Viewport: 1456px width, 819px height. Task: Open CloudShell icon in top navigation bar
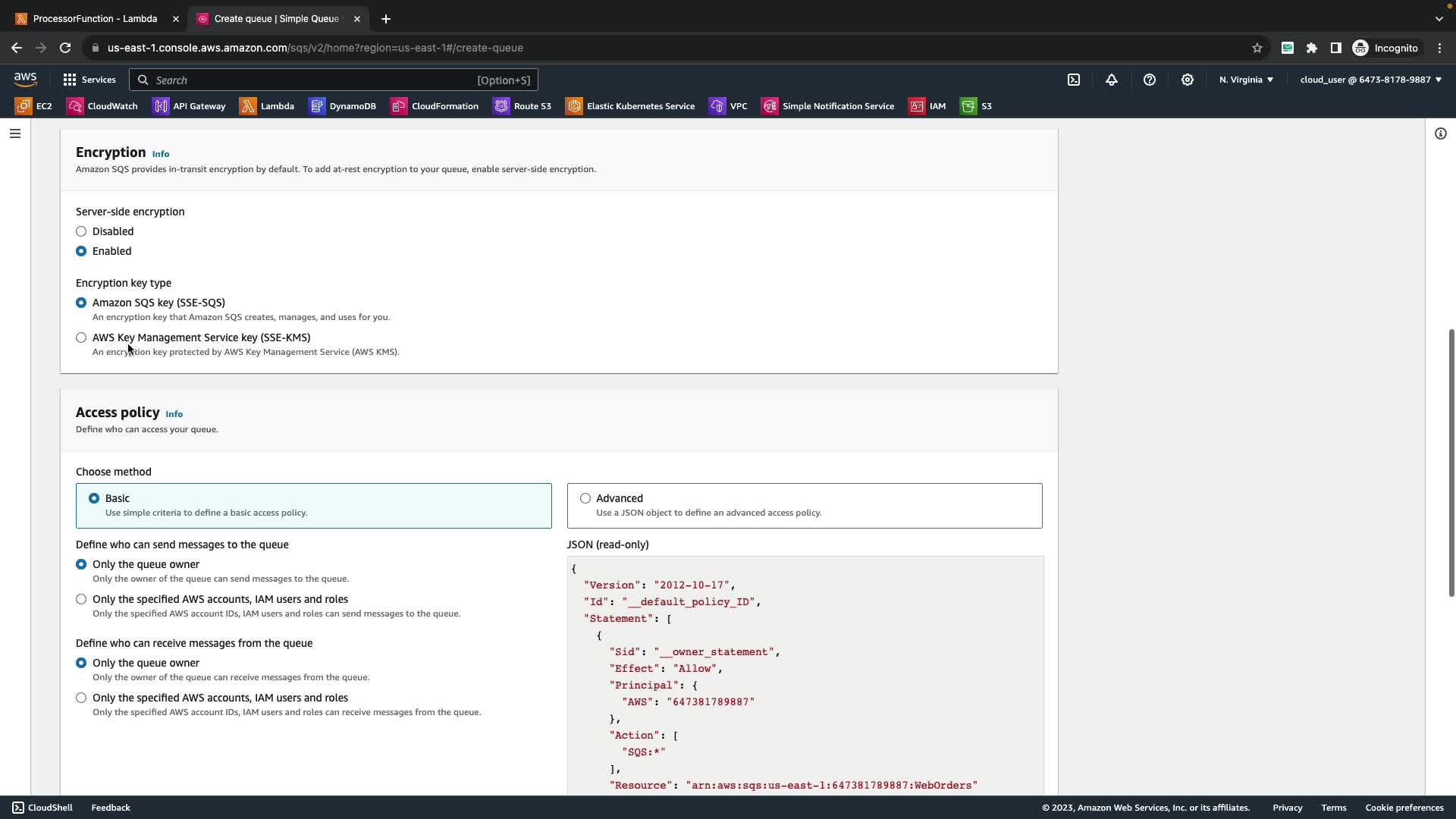pyautogui.click(x=1074, y=80)
